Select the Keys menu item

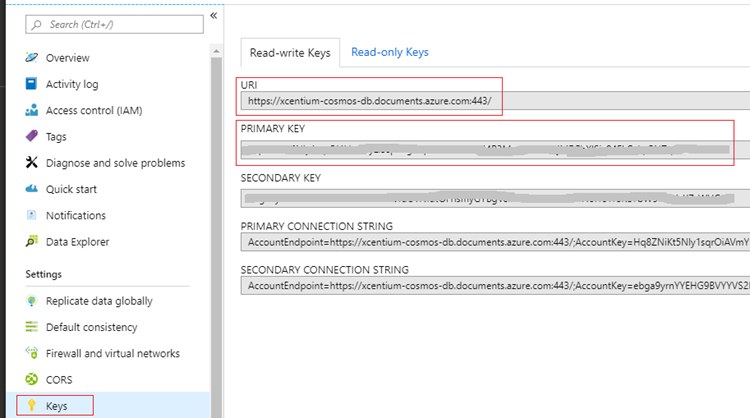tap(108, 405)
